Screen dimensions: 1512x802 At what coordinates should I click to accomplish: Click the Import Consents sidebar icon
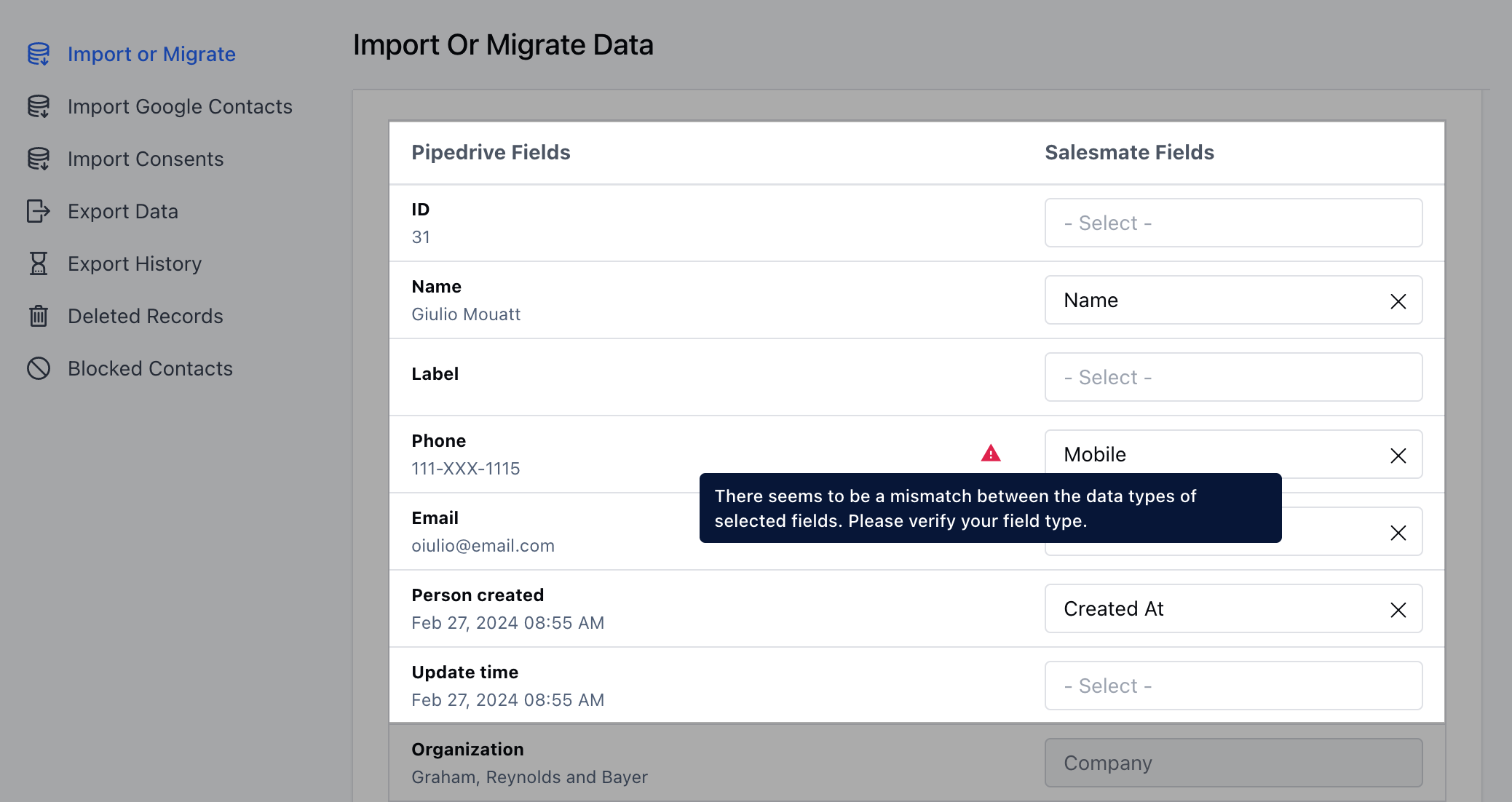39,159
